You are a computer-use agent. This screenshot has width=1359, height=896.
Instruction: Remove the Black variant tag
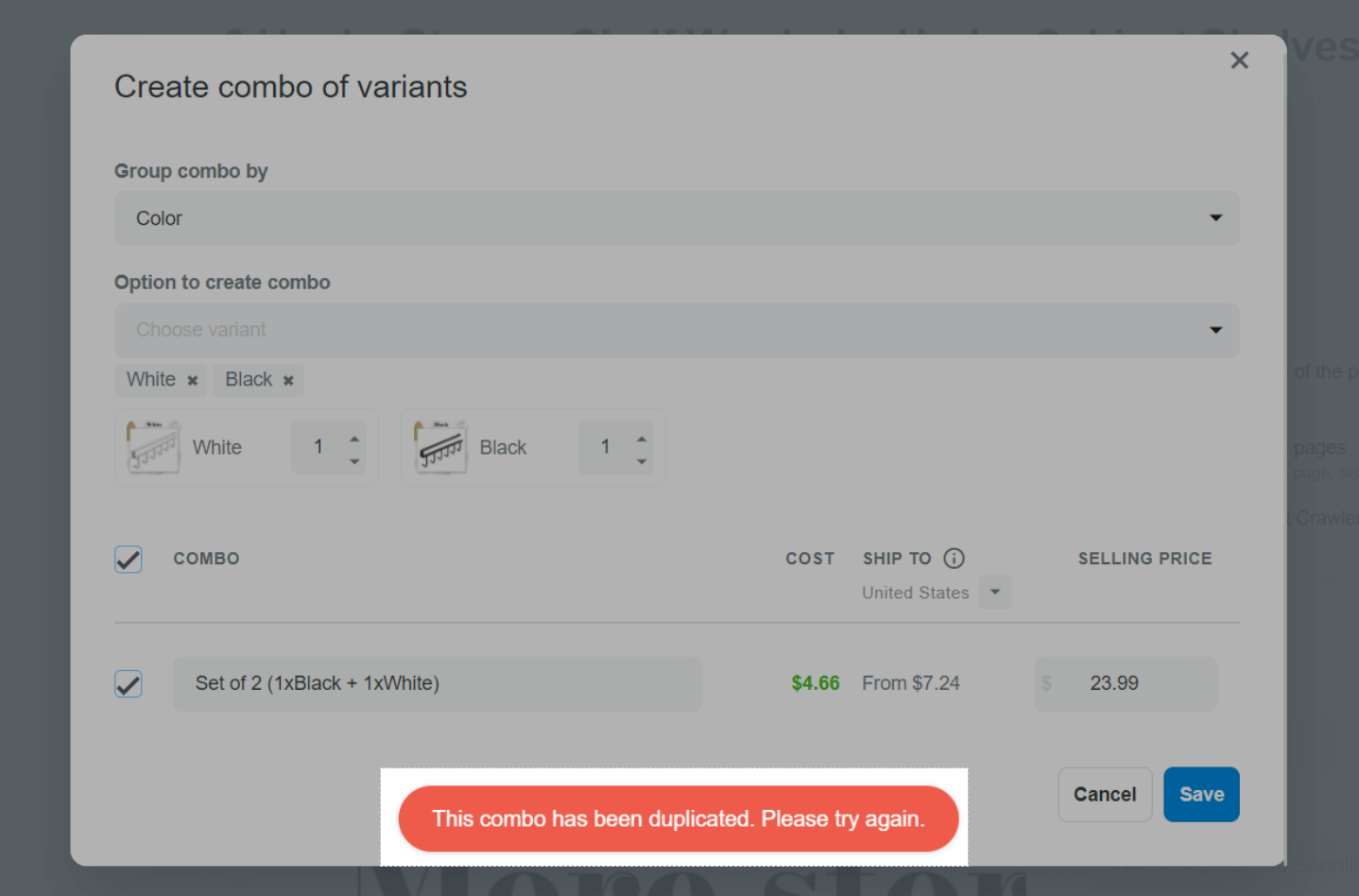288,380
